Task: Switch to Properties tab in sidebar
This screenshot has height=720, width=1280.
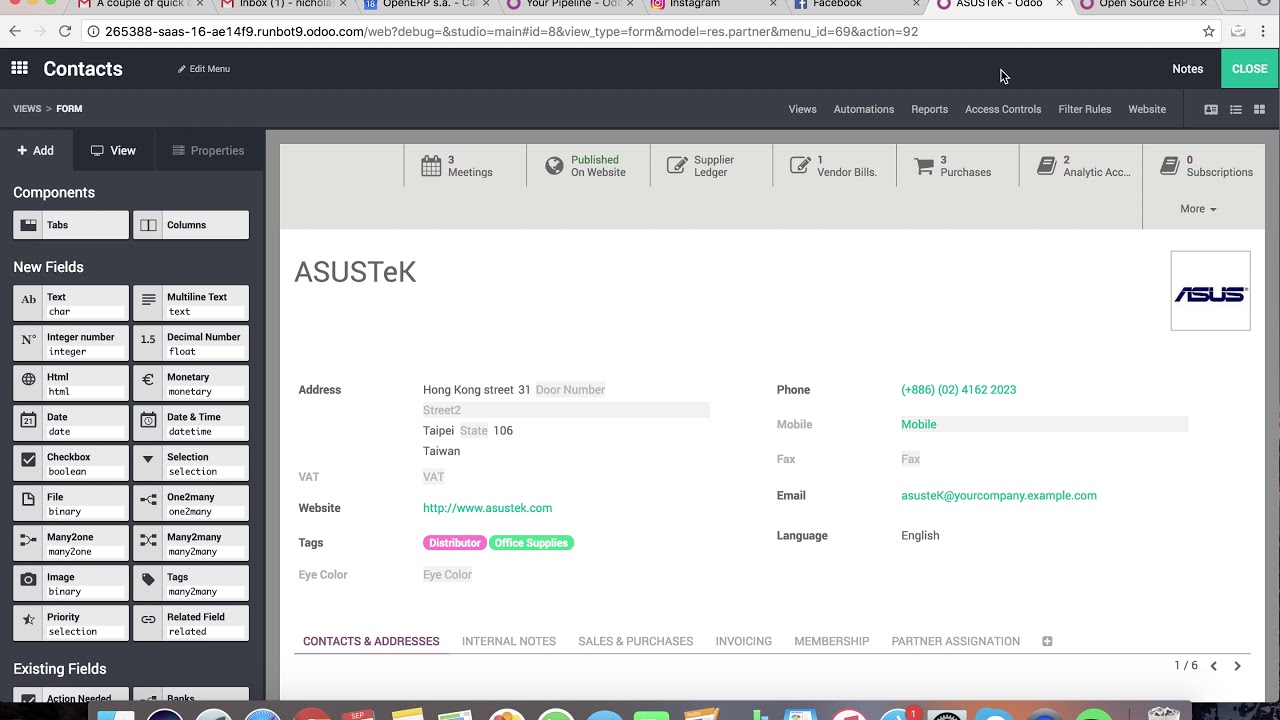Action: coord(208,151)
